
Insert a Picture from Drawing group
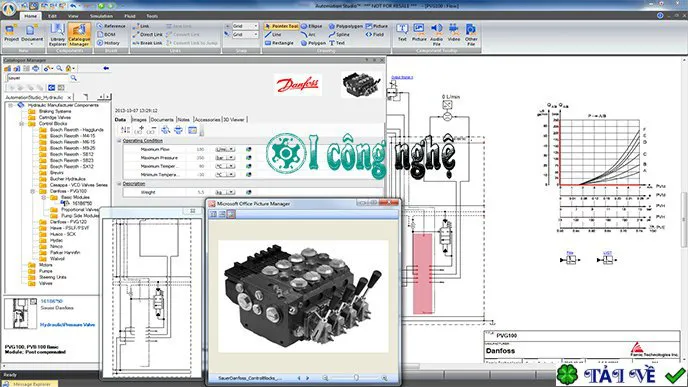tap(377, 26)
